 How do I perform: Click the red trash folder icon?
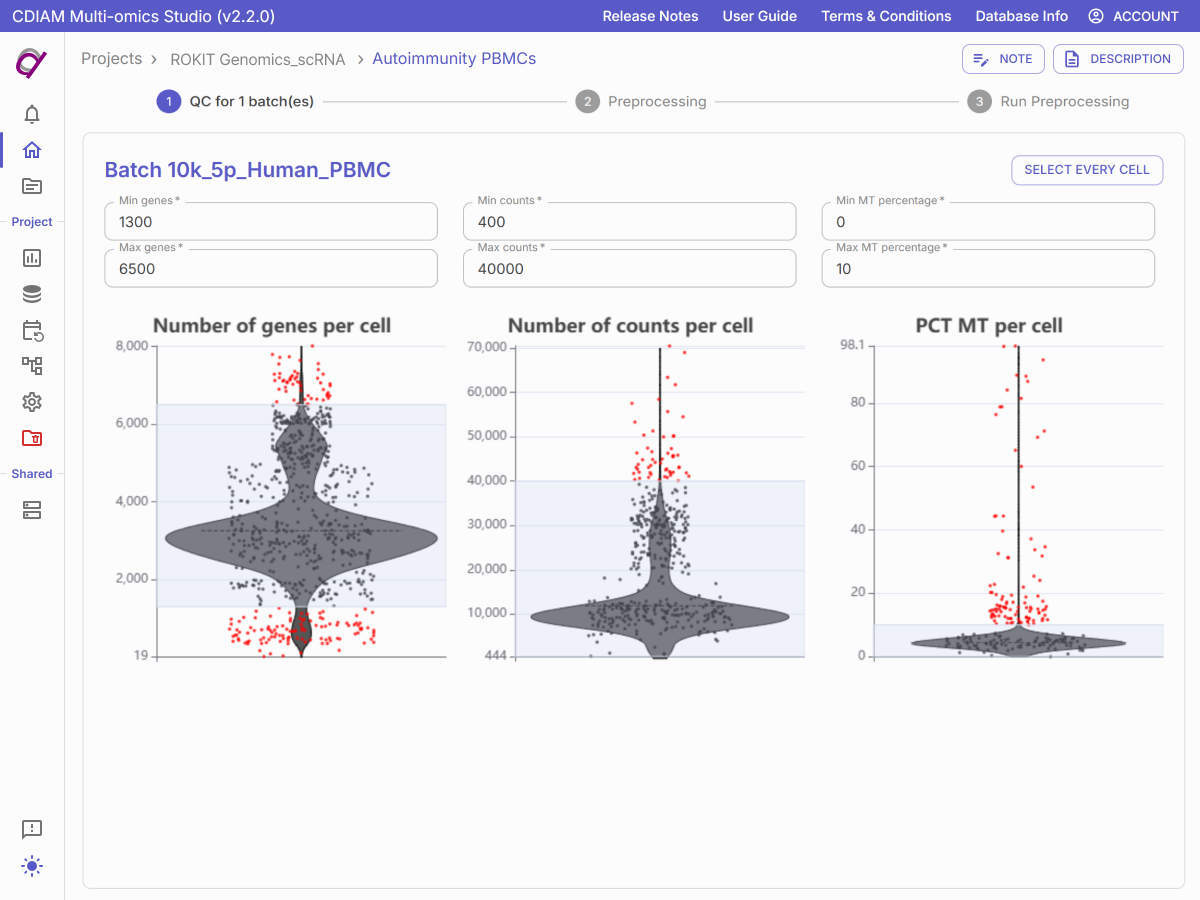pos(32,438)
